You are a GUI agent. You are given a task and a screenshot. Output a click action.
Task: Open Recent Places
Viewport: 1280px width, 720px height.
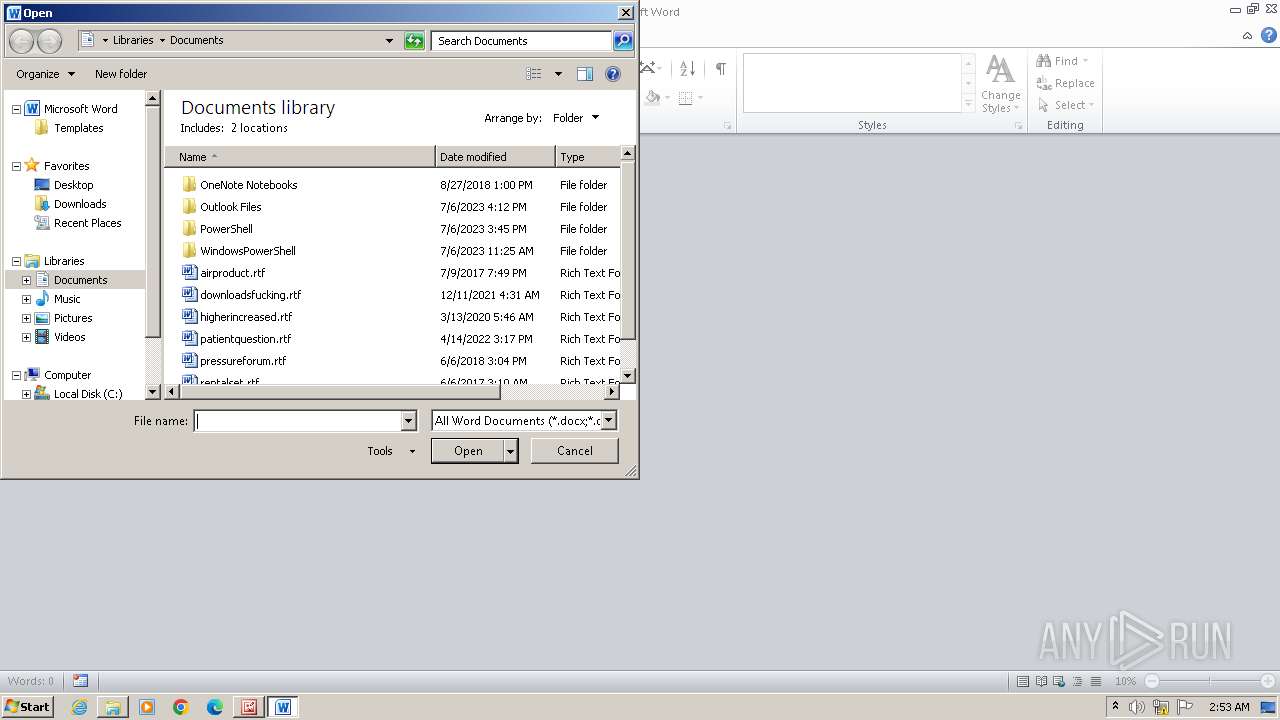coord(87,223)
